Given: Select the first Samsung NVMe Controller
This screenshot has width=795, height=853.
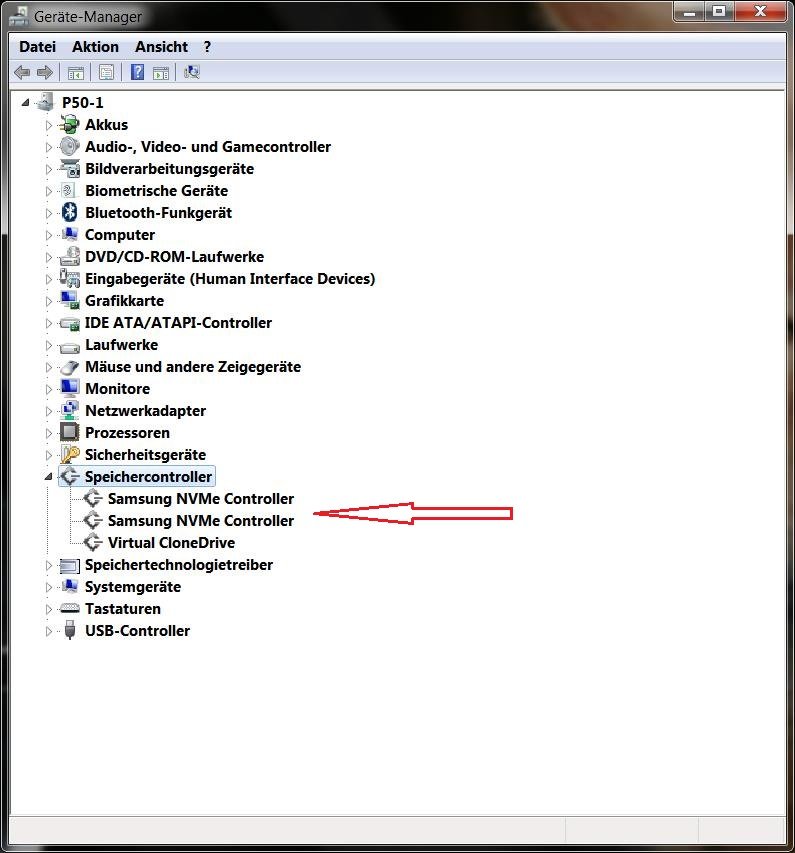Looking at the screenshot, I should click(201, 498).
